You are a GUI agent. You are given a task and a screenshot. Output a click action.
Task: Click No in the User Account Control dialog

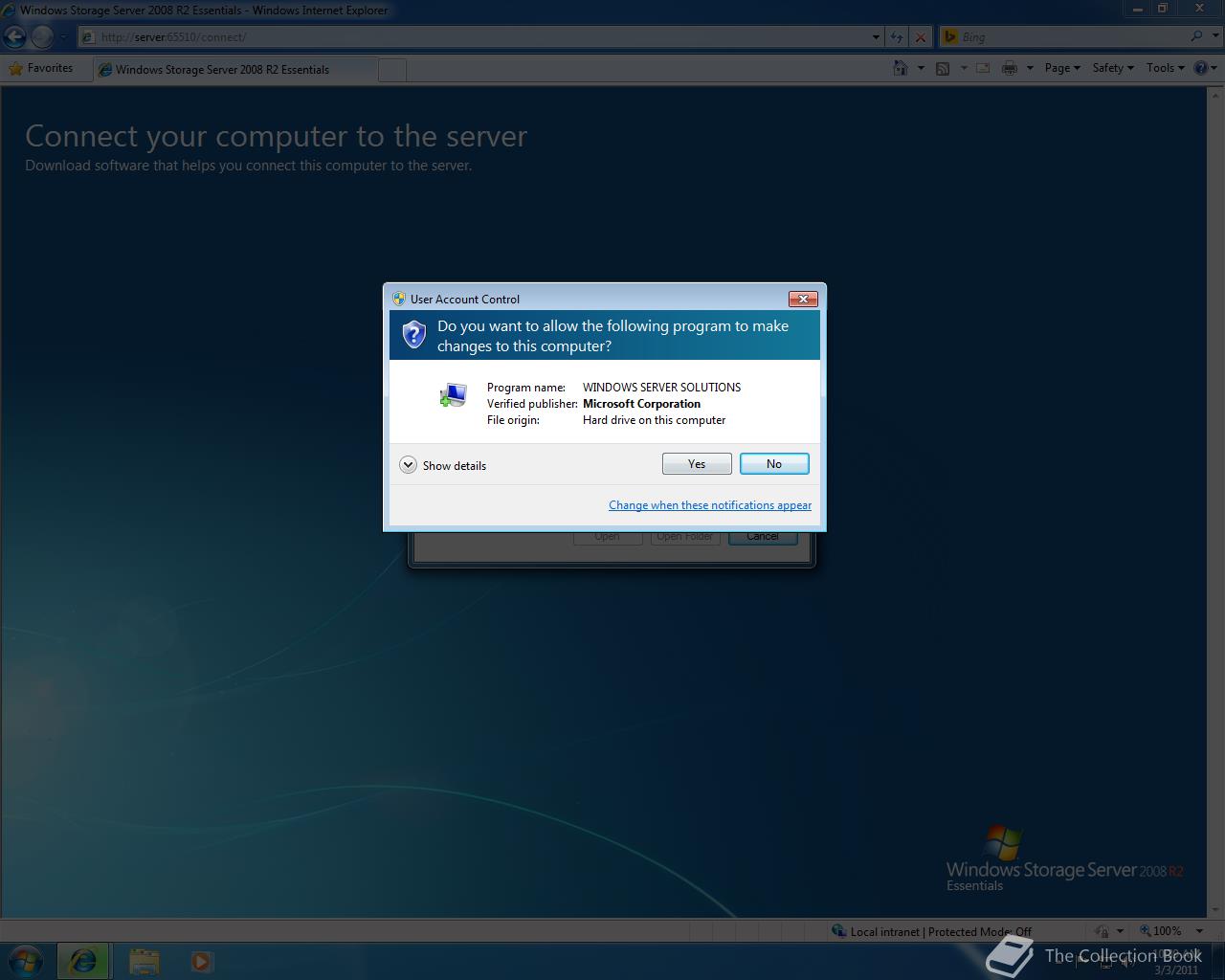click(774, 464)
